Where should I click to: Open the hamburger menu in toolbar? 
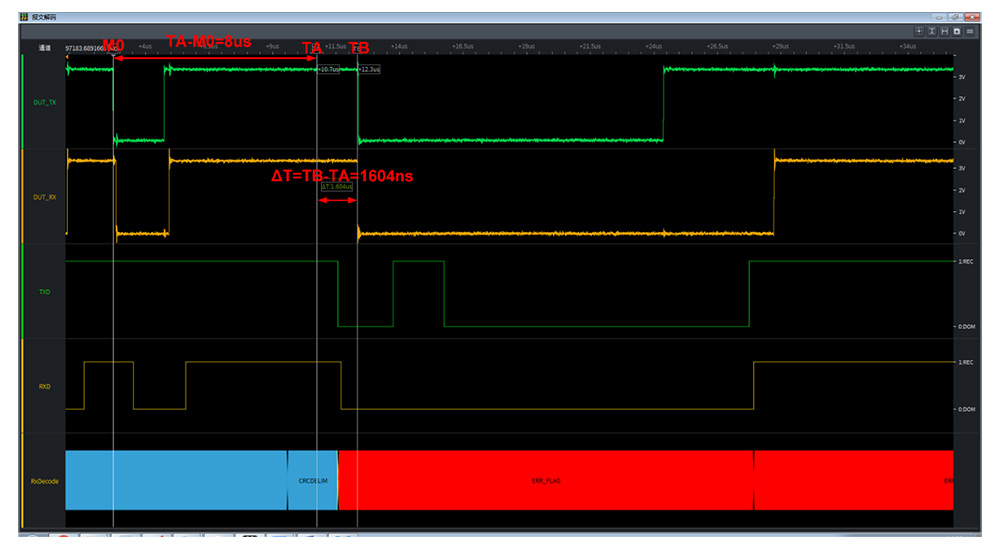tap(970, 31)
